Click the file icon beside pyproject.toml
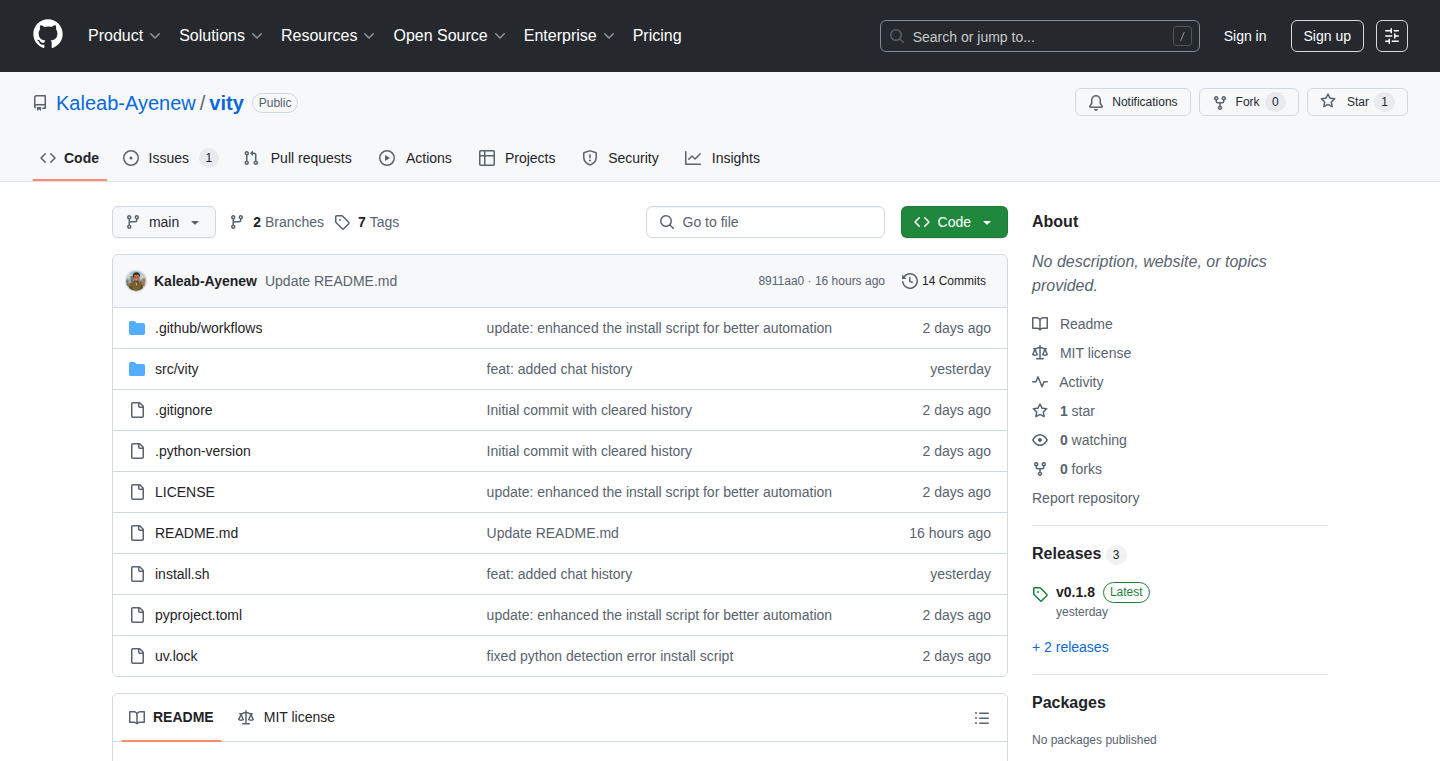This screenshot has height=761, width=1440. (x=137, y=615)
